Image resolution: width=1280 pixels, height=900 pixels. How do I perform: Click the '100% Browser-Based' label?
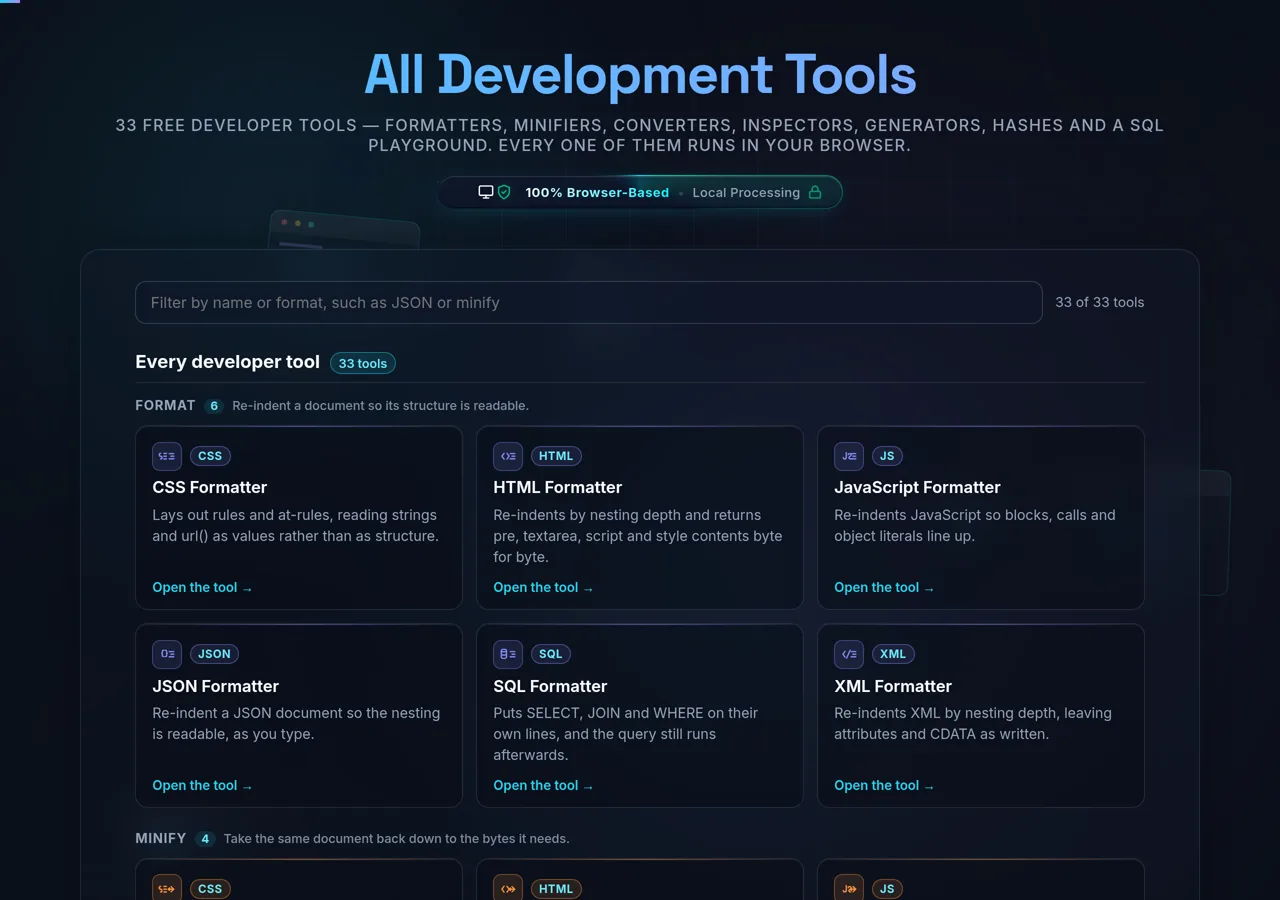pyautogui.click(x=597, y=192)
